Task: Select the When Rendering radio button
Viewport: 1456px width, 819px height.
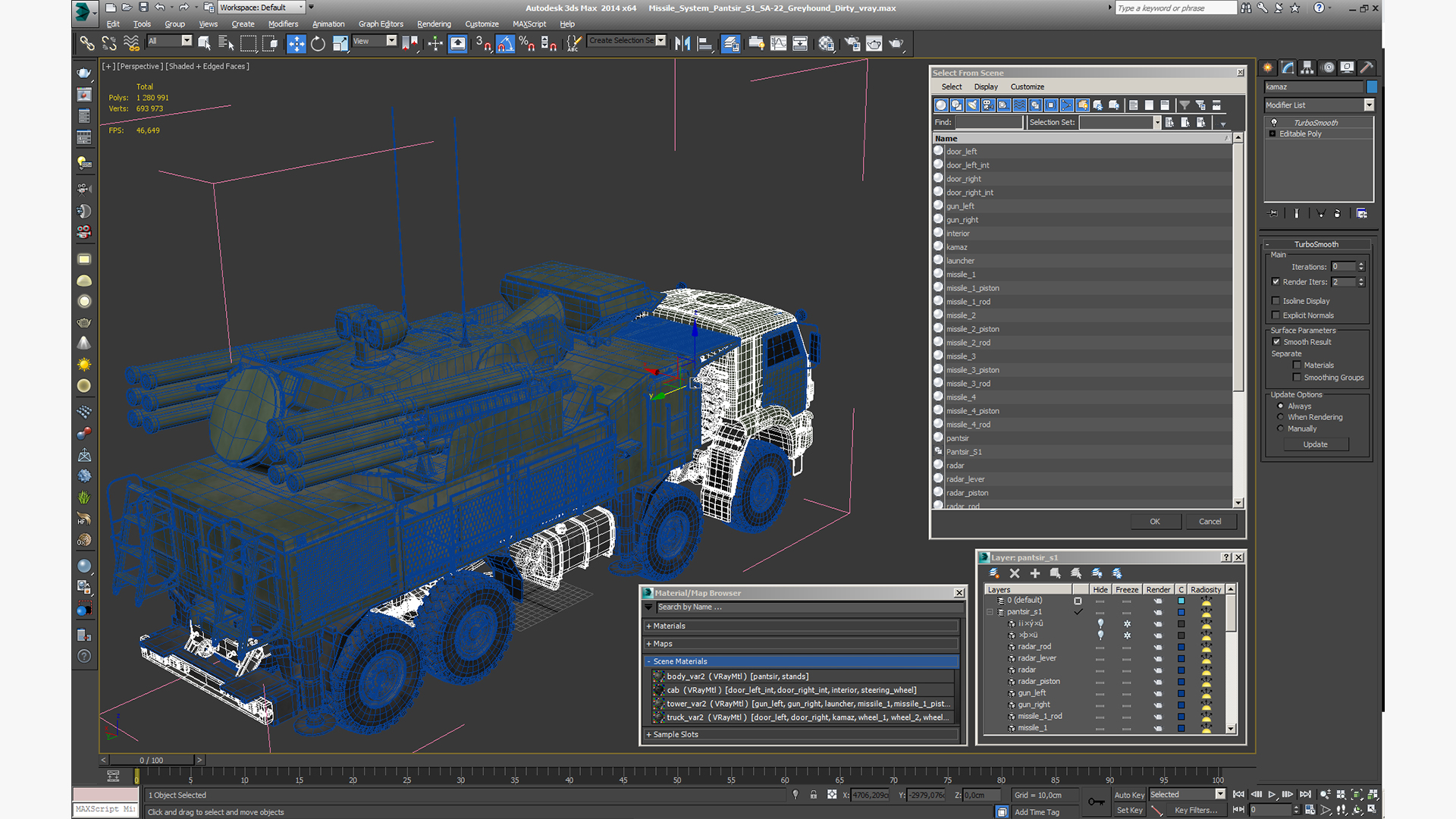Action: [1281, 418]
